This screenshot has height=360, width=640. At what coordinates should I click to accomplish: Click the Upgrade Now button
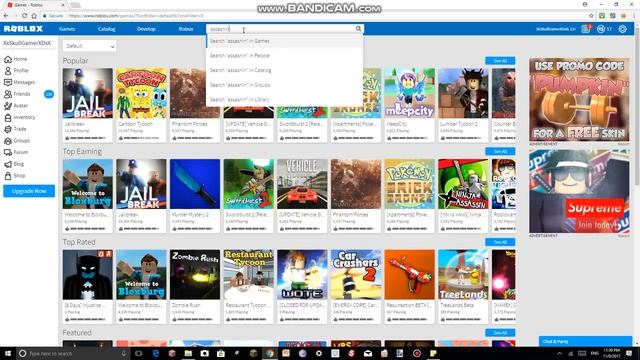[29, 191]
